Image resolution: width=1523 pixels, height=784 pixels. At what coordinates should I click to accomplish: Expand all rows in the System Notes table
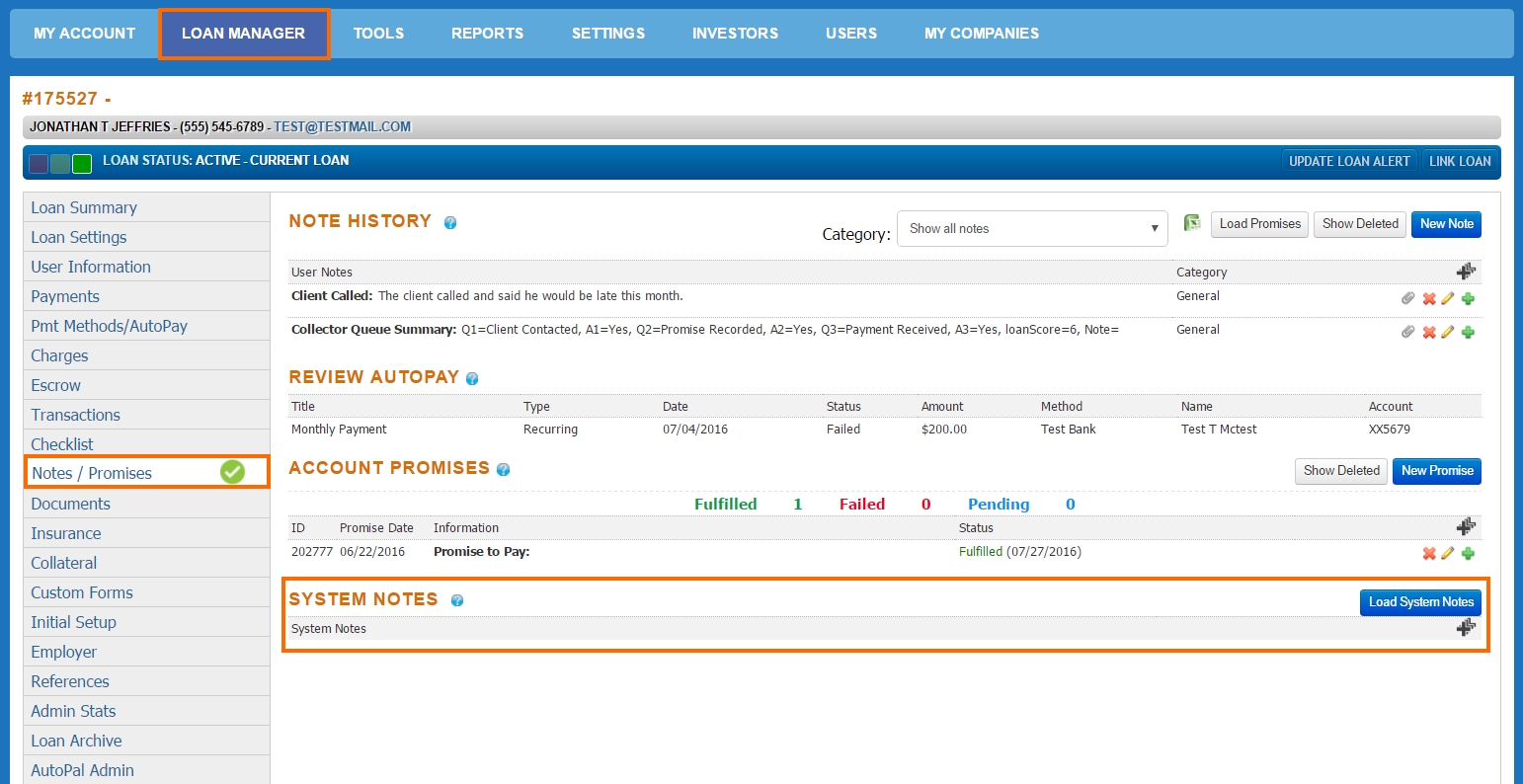[1466, 628]
